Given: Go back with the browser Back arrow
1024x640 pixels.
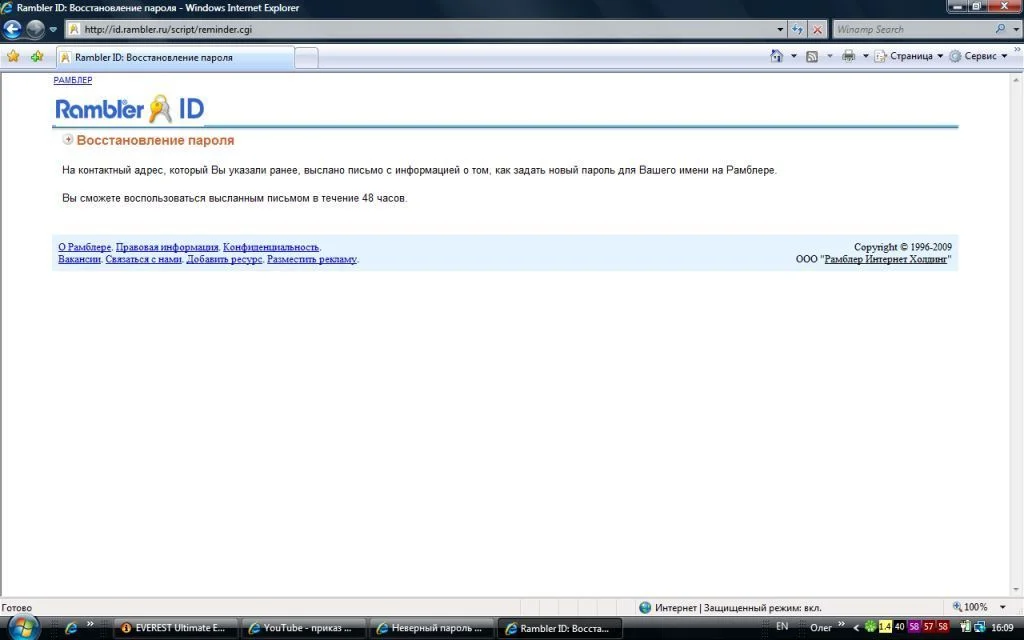Looking at the screenshot, I should coord(12,29).
